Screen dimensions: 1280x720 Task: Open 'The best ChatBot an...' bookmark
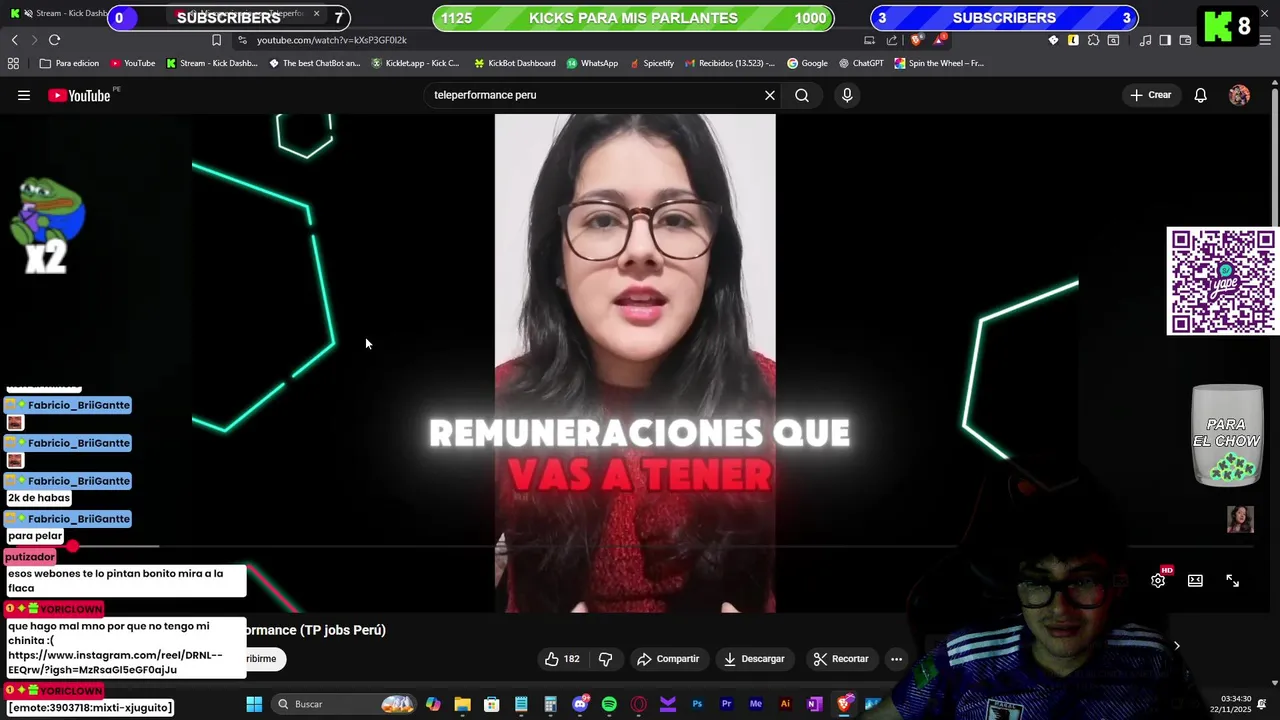[315, 63]
